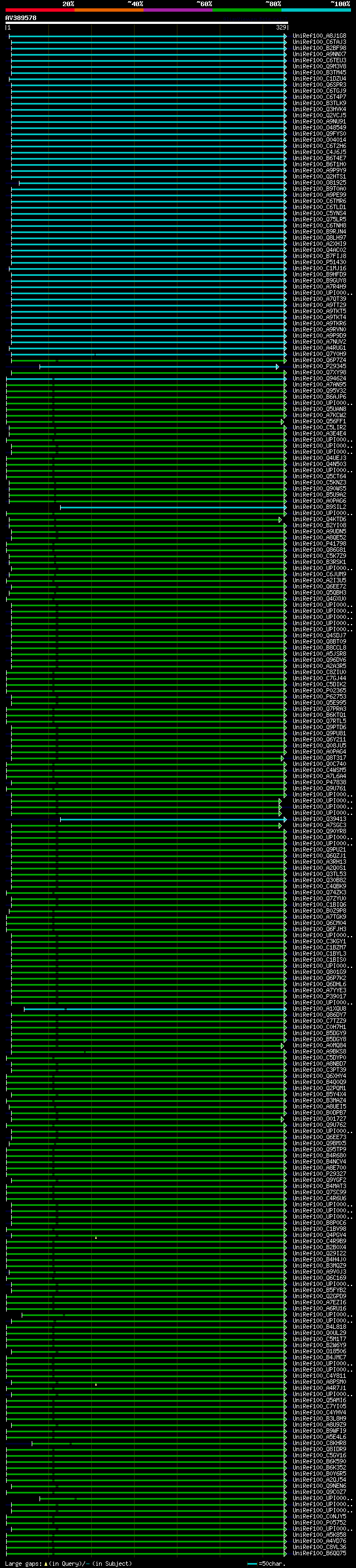Viewport: 356px width, 1568px height.
Task: Click the green ~80% identity legend segment
Action: (247, 10)
